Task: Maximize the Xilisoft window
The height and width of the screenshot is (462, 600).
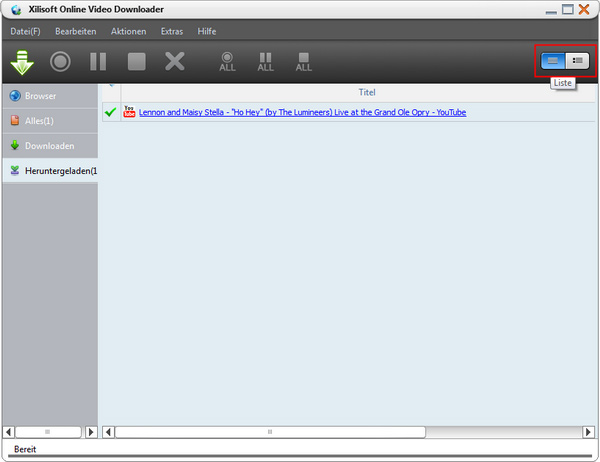Action: [567, 9]
